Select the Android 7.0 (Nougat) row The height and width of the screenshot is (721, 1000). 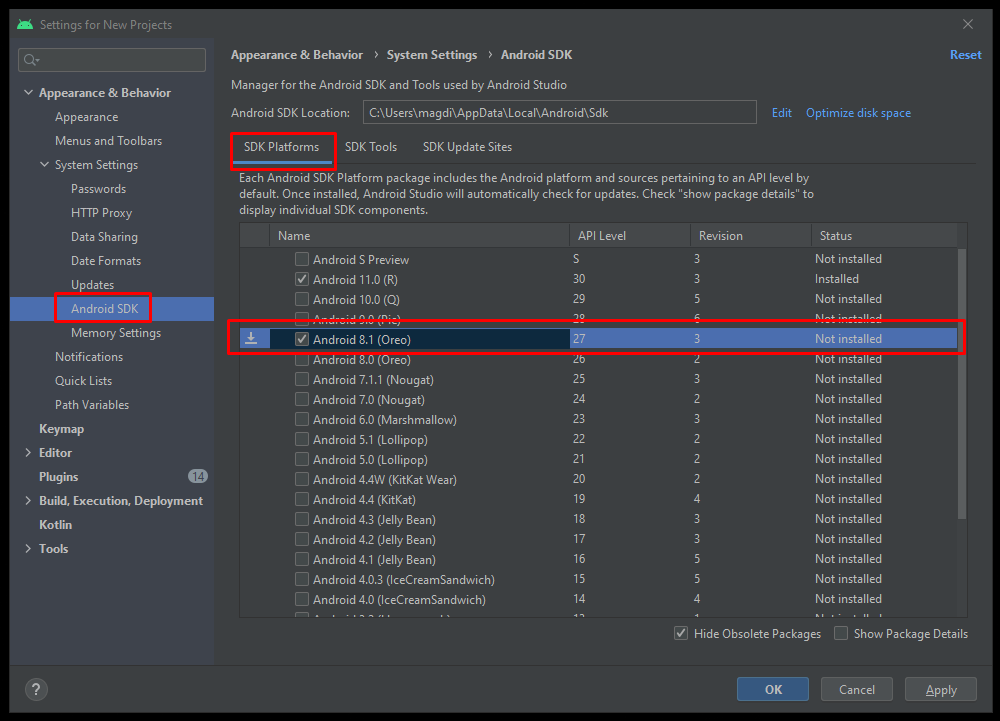(x=599, y=399)
